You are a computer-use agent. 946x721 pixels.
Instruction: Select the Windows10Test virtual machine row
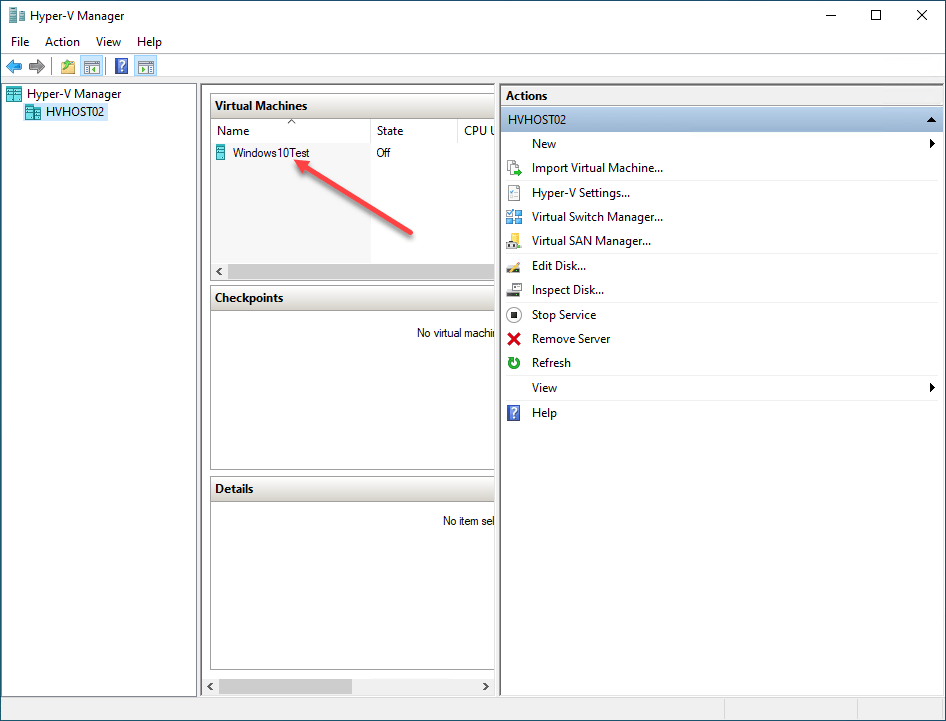352,153
